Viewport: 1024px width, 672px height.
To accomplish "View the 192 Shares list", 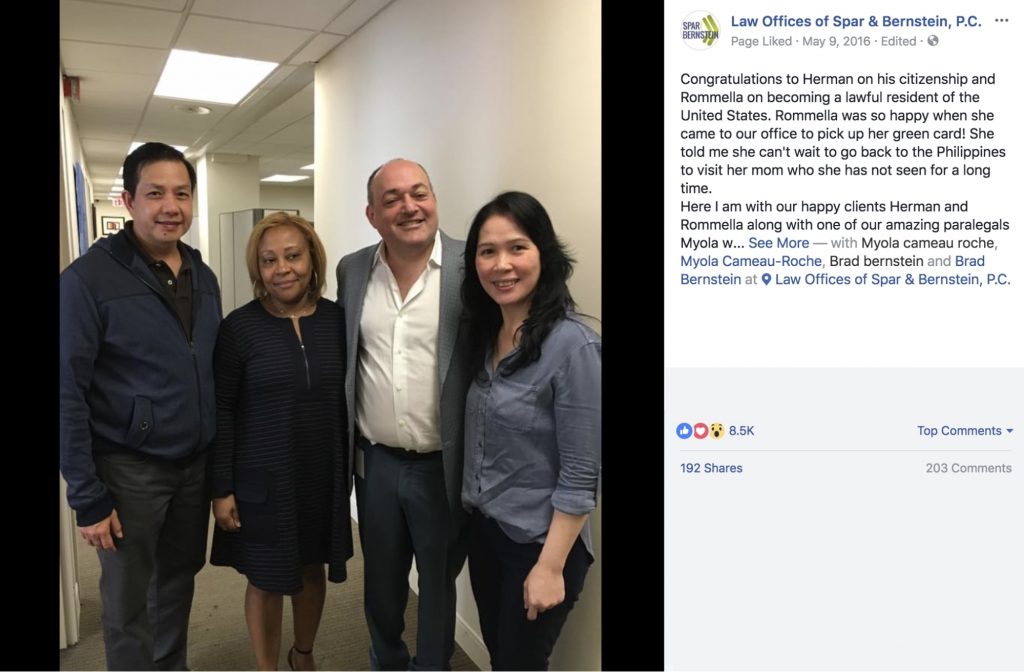I will pos(711,468).
